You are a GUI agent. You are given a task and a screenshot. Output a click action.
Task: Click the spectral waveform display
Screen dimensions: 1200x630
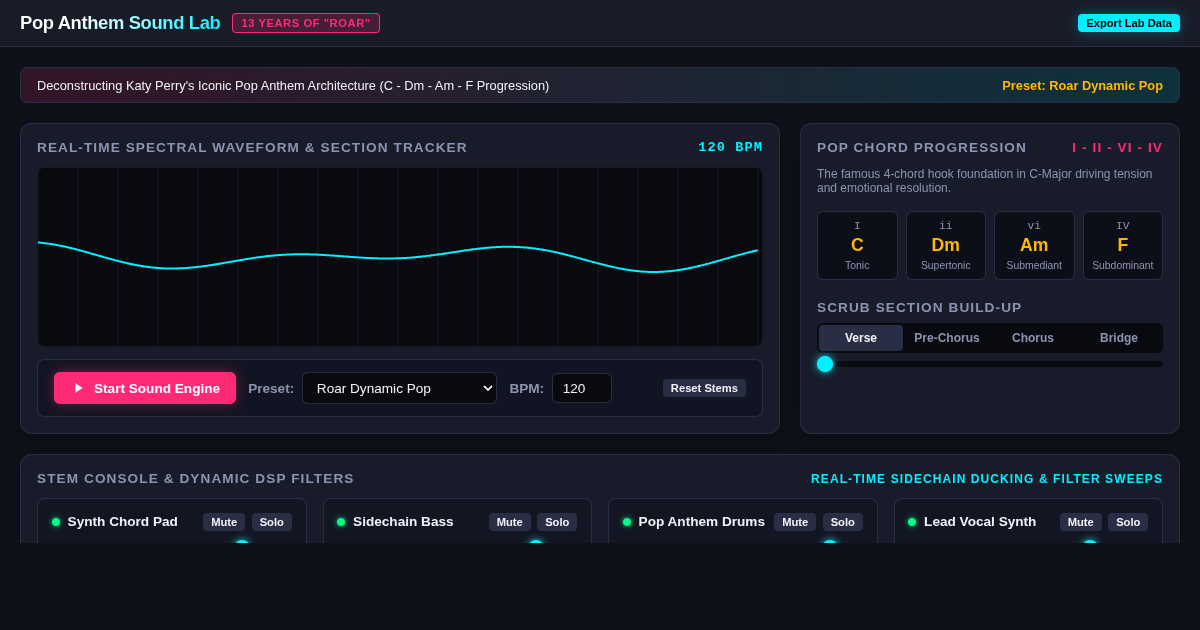pos(400,257)
